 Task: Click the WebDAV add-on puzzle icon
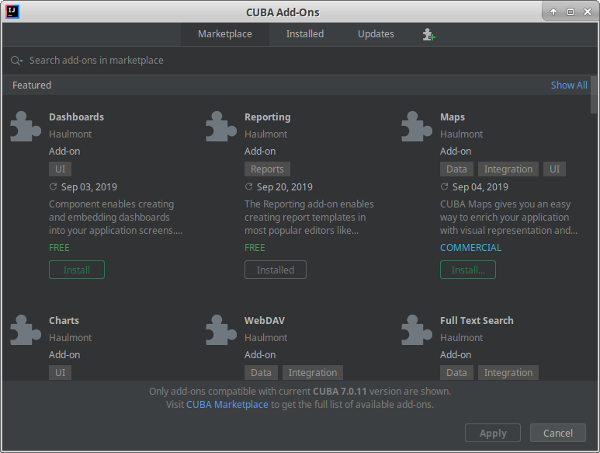[x=221, y=330]
